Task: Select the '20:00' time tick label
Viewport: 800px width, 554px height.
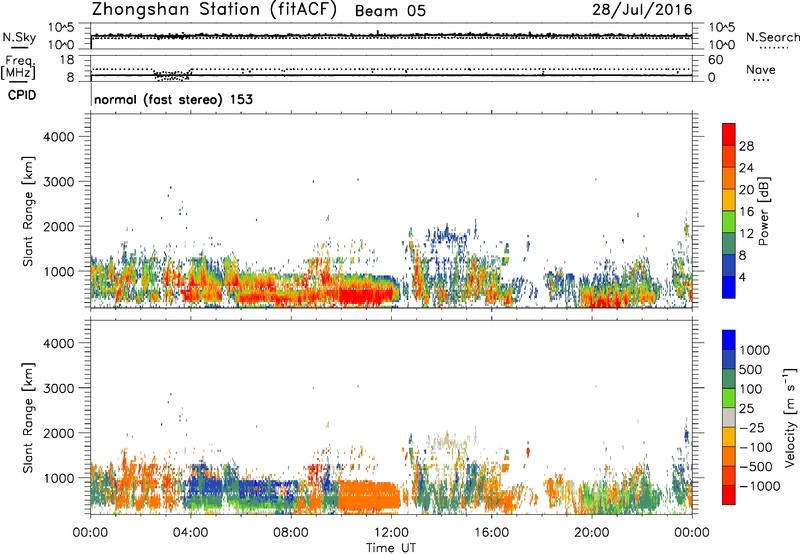Action: pyautogui.click(x=592, y=533)
